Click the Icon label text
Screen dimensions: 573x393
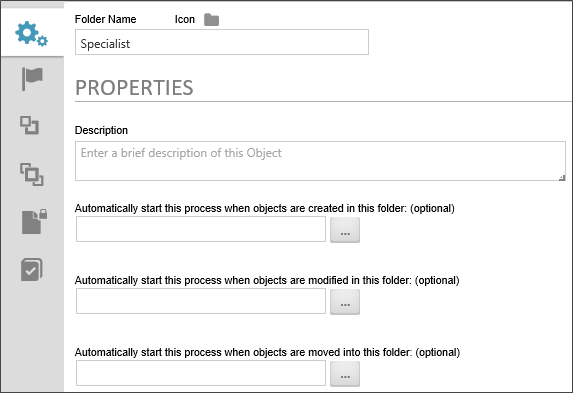click(185, 19)
